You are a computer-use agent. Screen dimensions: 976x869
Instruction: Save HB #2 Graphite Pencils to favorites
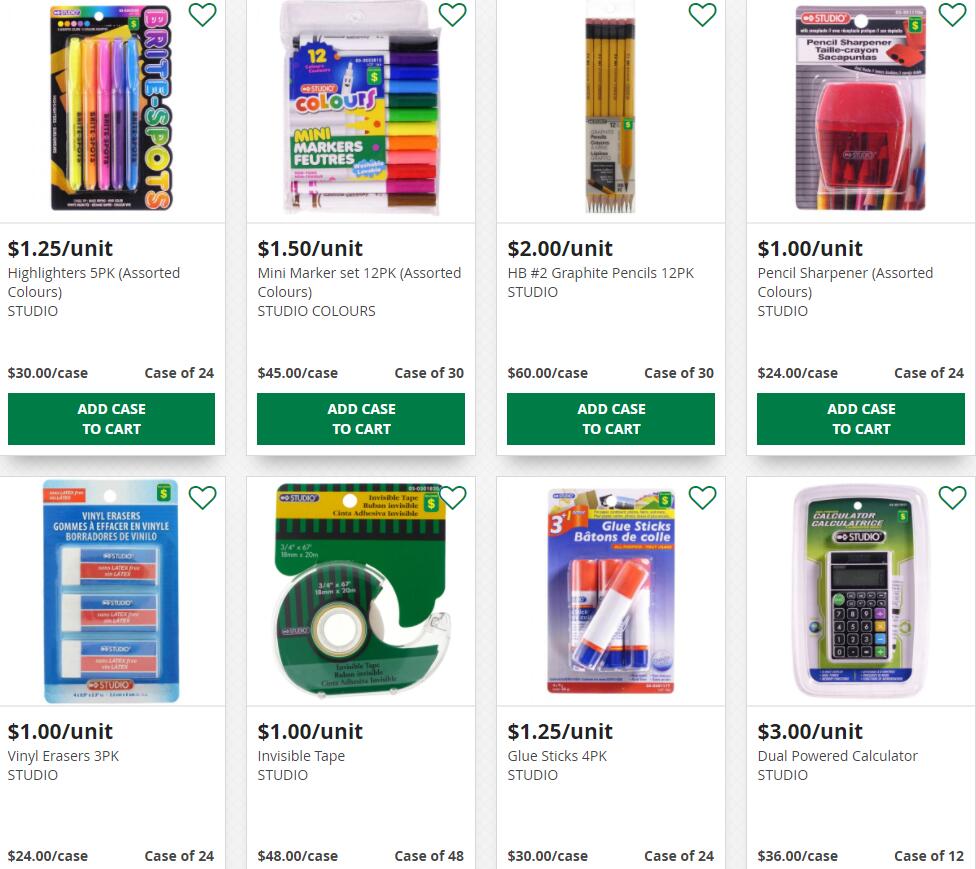click(702, 14)
